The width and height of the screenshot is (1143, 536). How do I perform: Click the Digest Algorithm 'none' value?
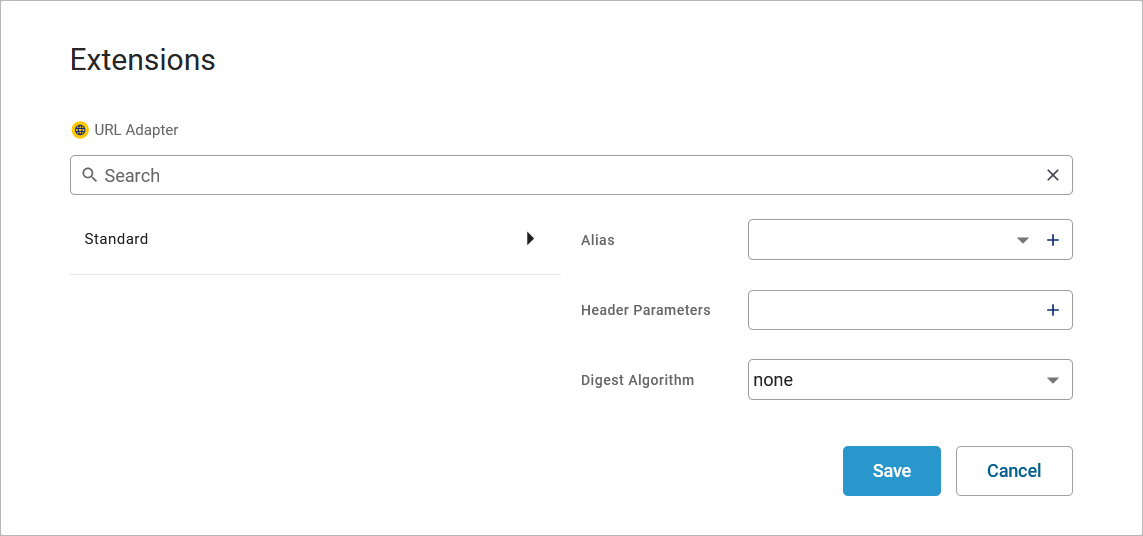point(773,380)
